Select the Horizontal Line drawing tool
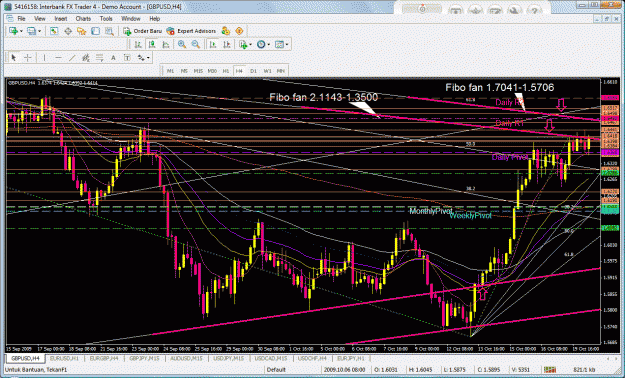This screenshot has height=378, width=625. pos(58,58)
